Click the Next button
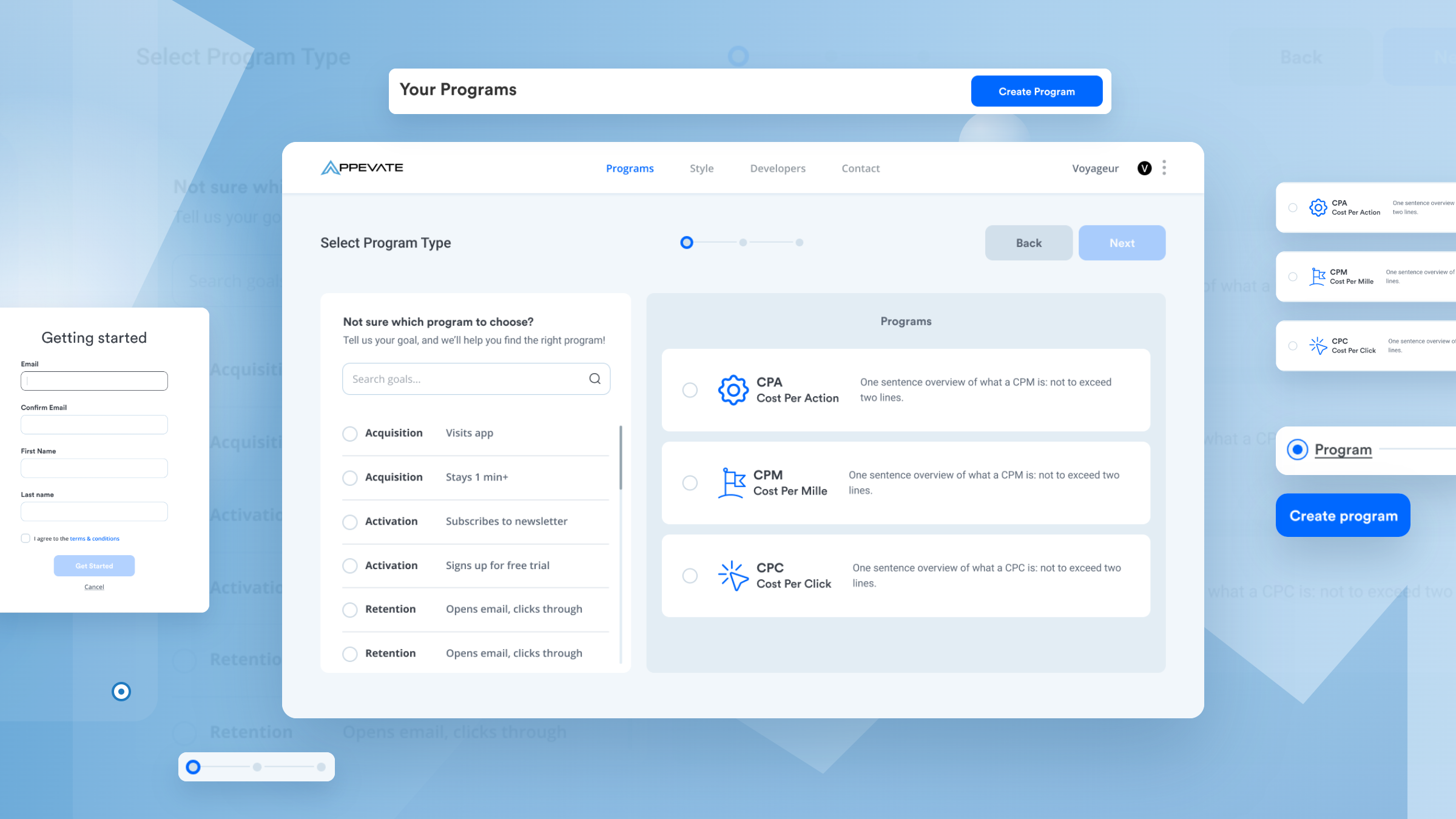The image size is (1456, 819). pos(1122,243)
